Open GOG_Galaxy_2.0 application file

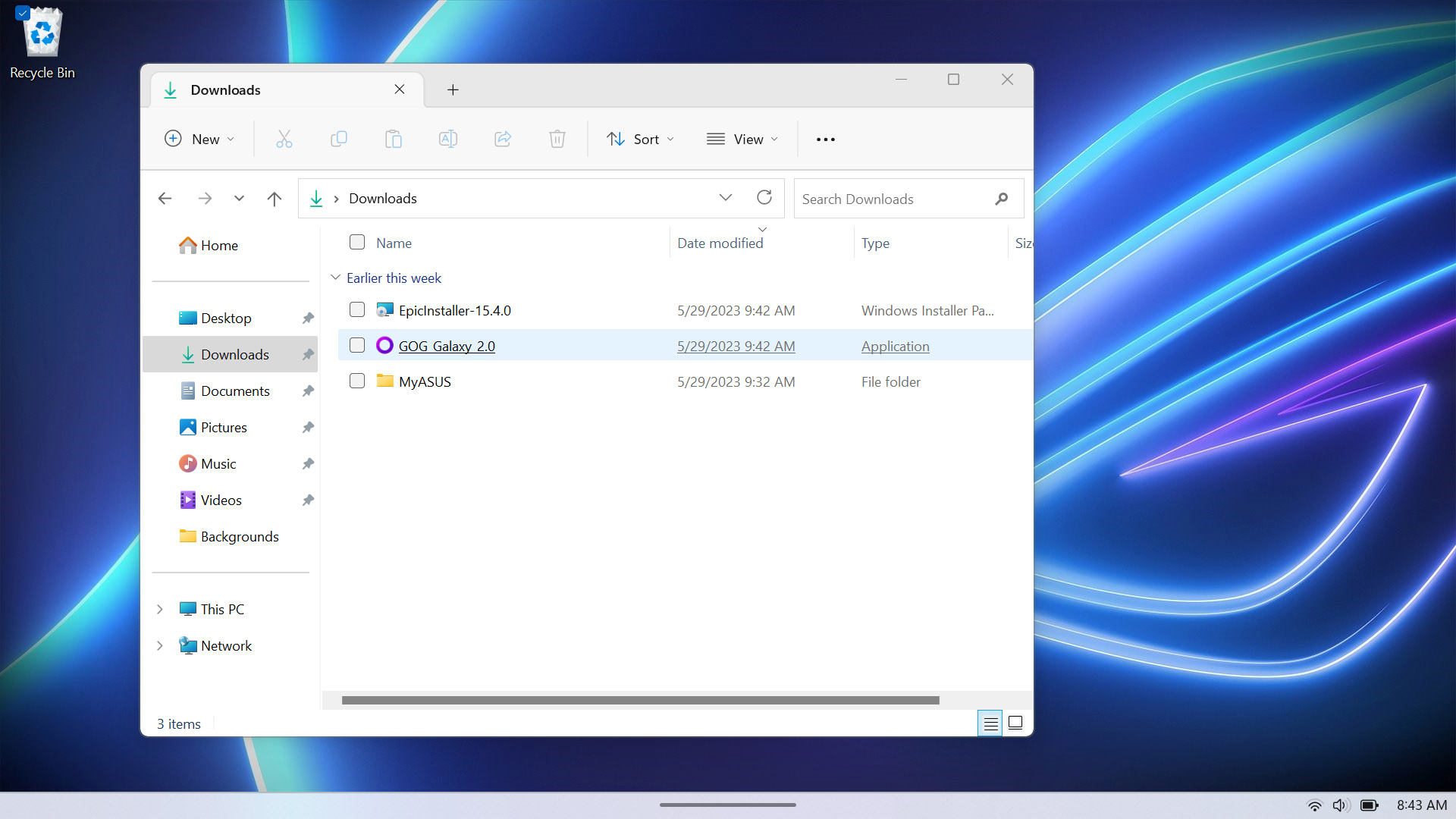(x=446, y=345)
